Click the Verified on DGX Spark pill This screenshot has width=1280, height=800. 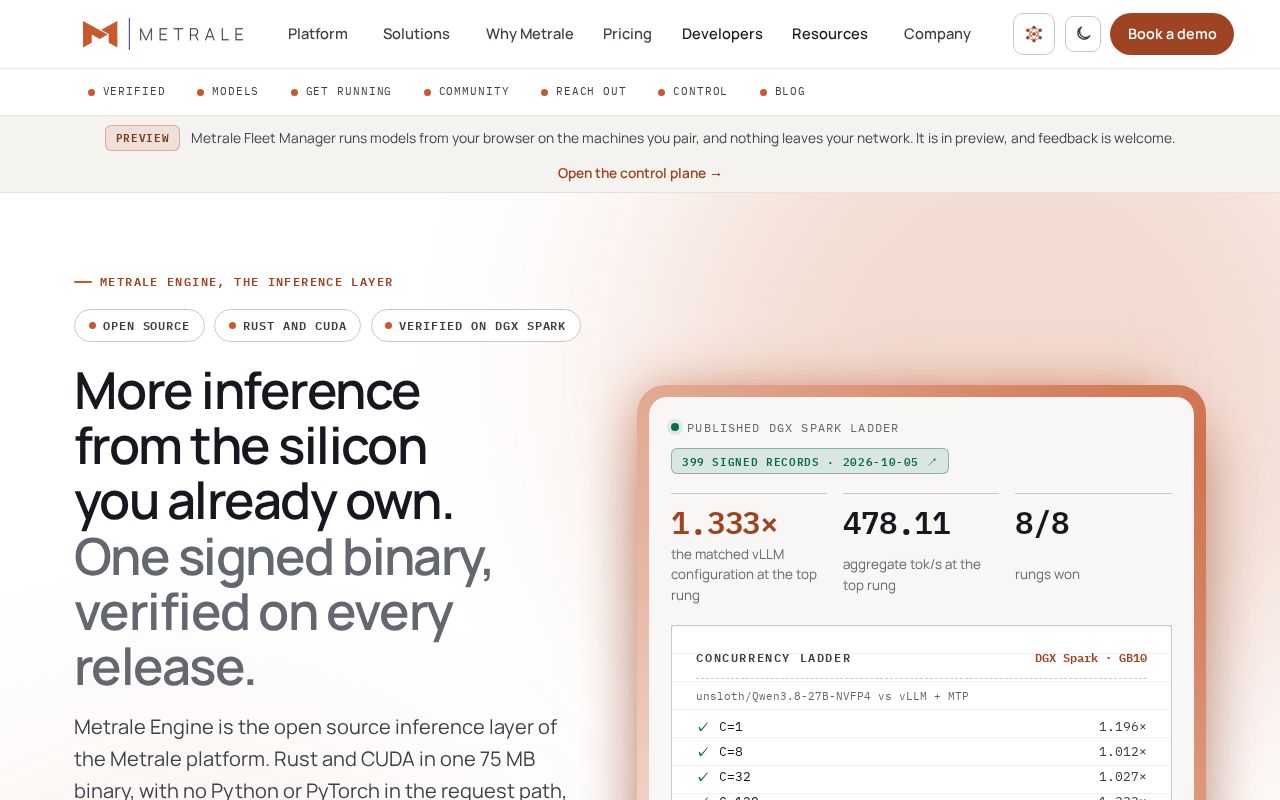click(476, 326)
